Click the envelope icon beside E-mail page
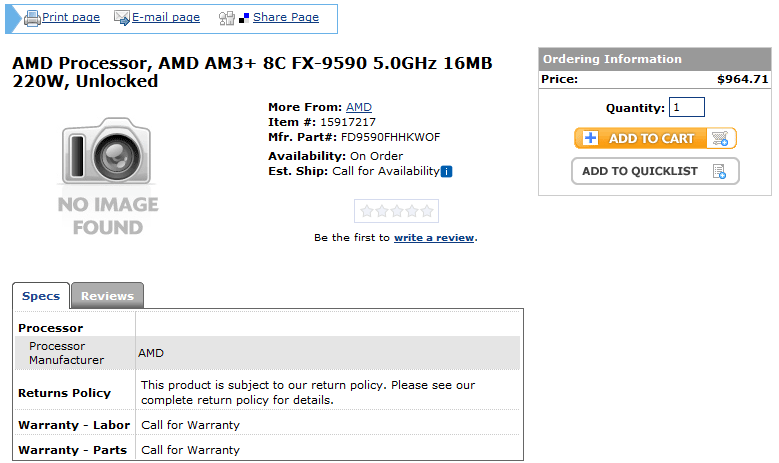 122,18
